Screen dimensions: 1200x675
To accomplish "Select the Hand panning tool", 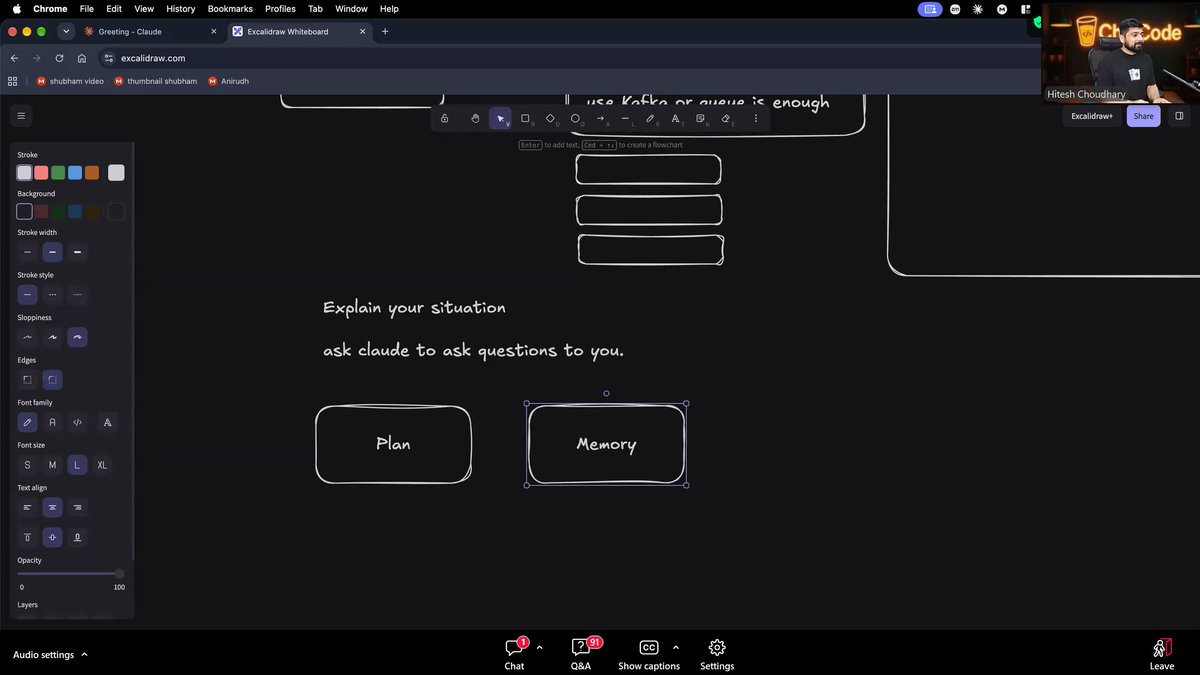I will point(475,118).
